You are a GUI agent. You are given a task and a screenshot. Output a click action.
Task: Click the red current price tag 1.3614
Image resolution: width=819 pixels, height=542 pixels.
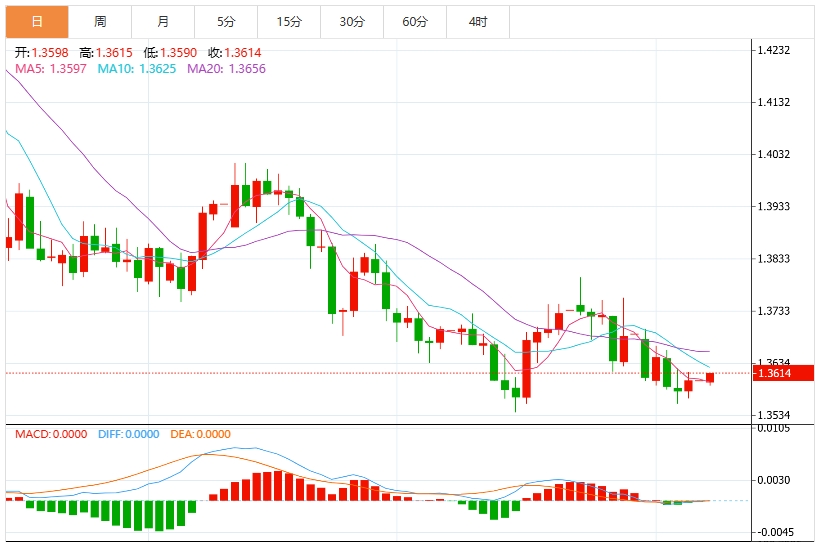point(783,373)
